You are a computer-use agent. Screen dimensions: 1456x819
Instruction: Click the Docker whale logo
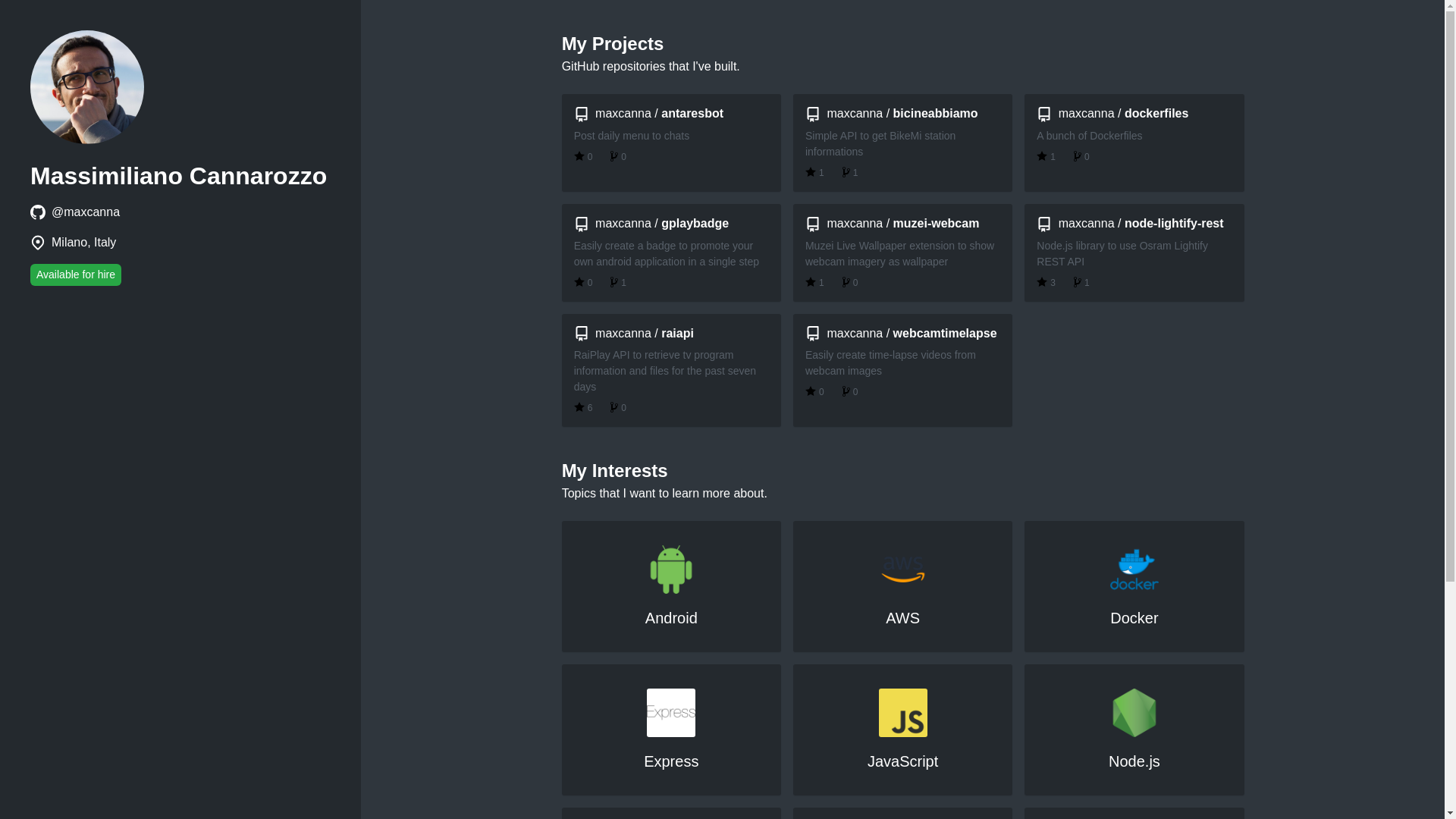click(1134, 570)
